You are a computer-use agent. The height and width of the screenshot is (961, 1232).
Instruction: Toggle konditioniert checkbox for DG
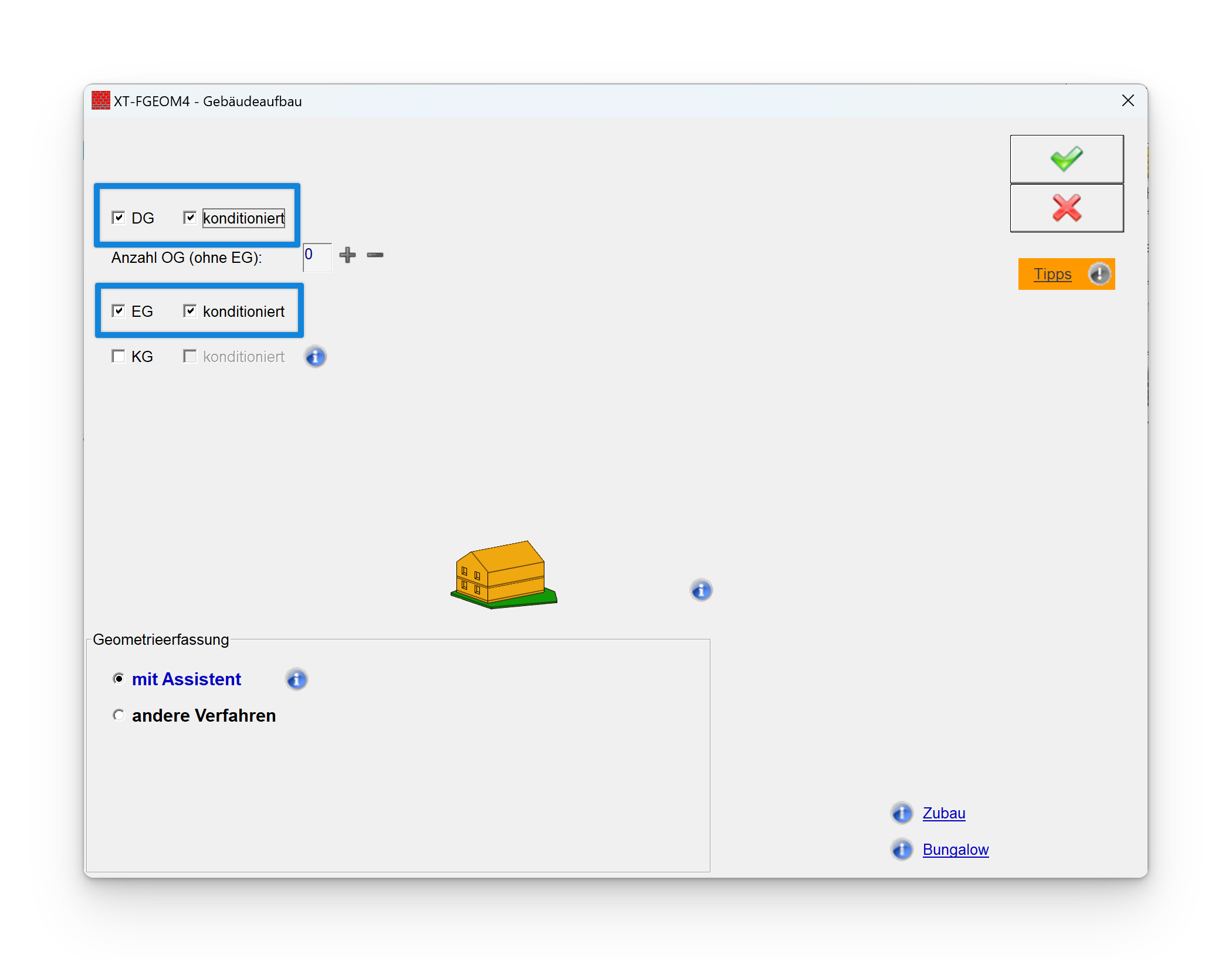click(189, 218)
